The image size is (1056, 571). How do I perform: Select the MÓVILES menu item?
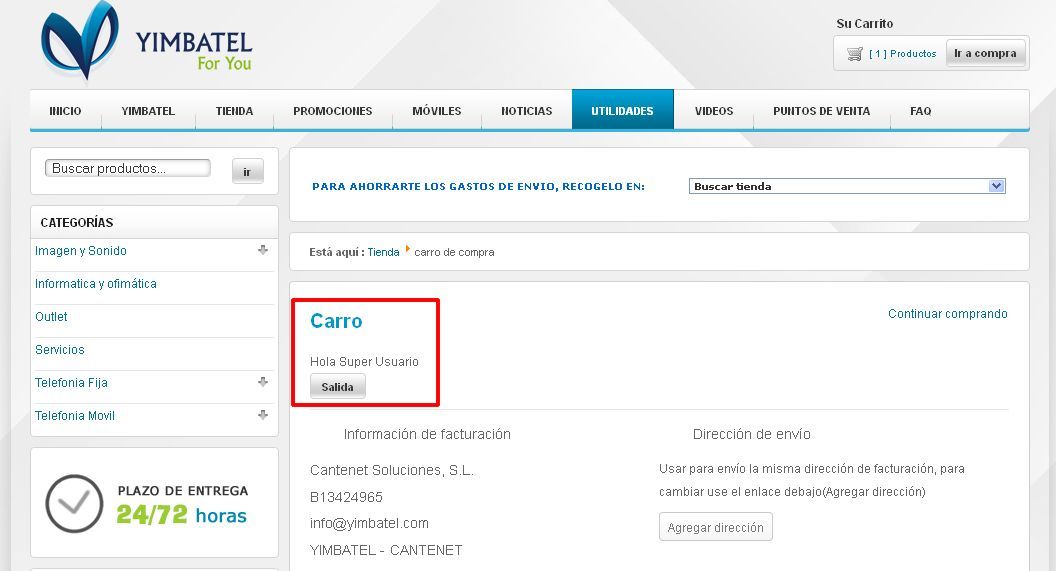[x=436, y=111]
